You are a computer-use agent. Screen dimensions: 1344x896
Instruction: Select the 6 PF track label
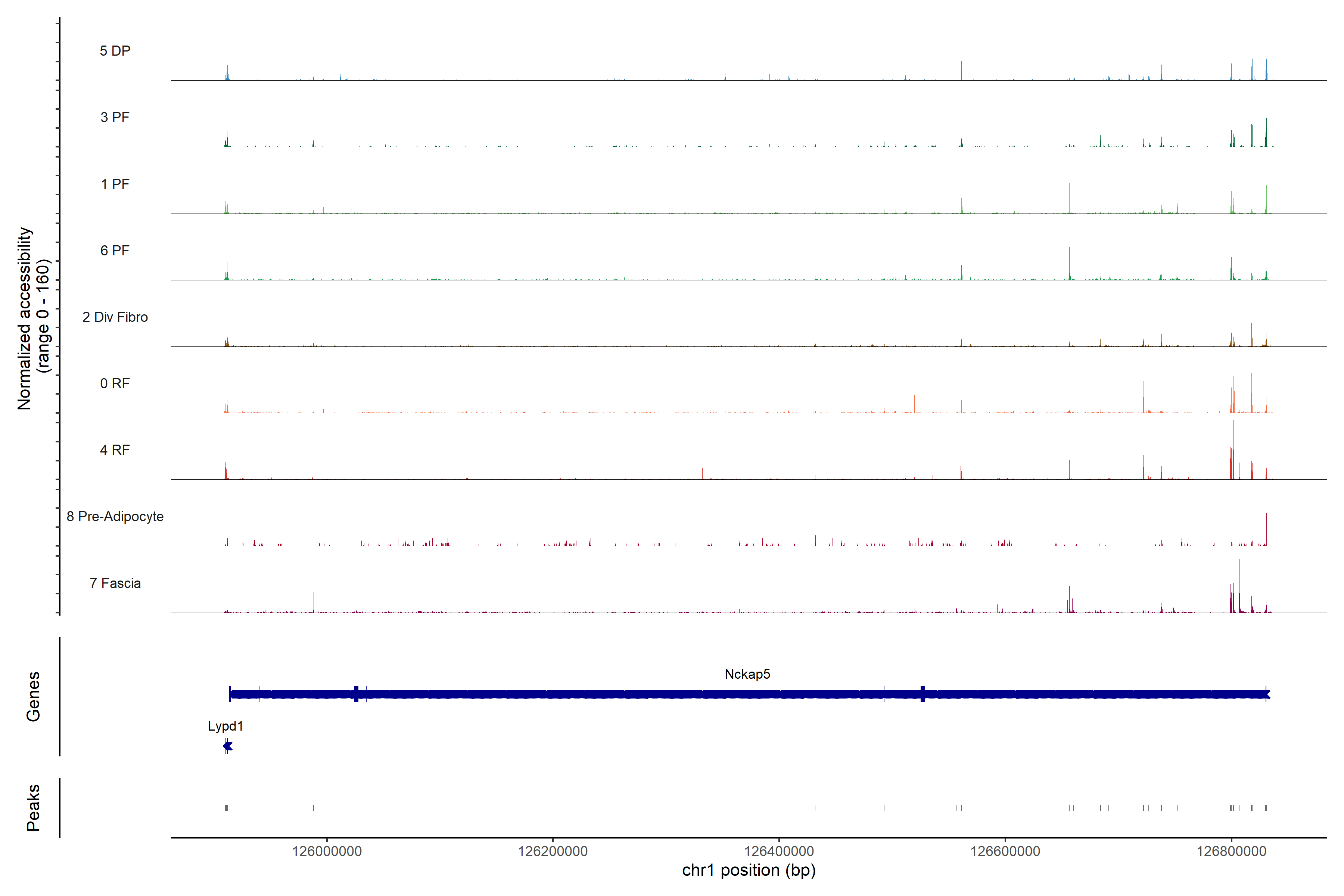coord(115,250)
